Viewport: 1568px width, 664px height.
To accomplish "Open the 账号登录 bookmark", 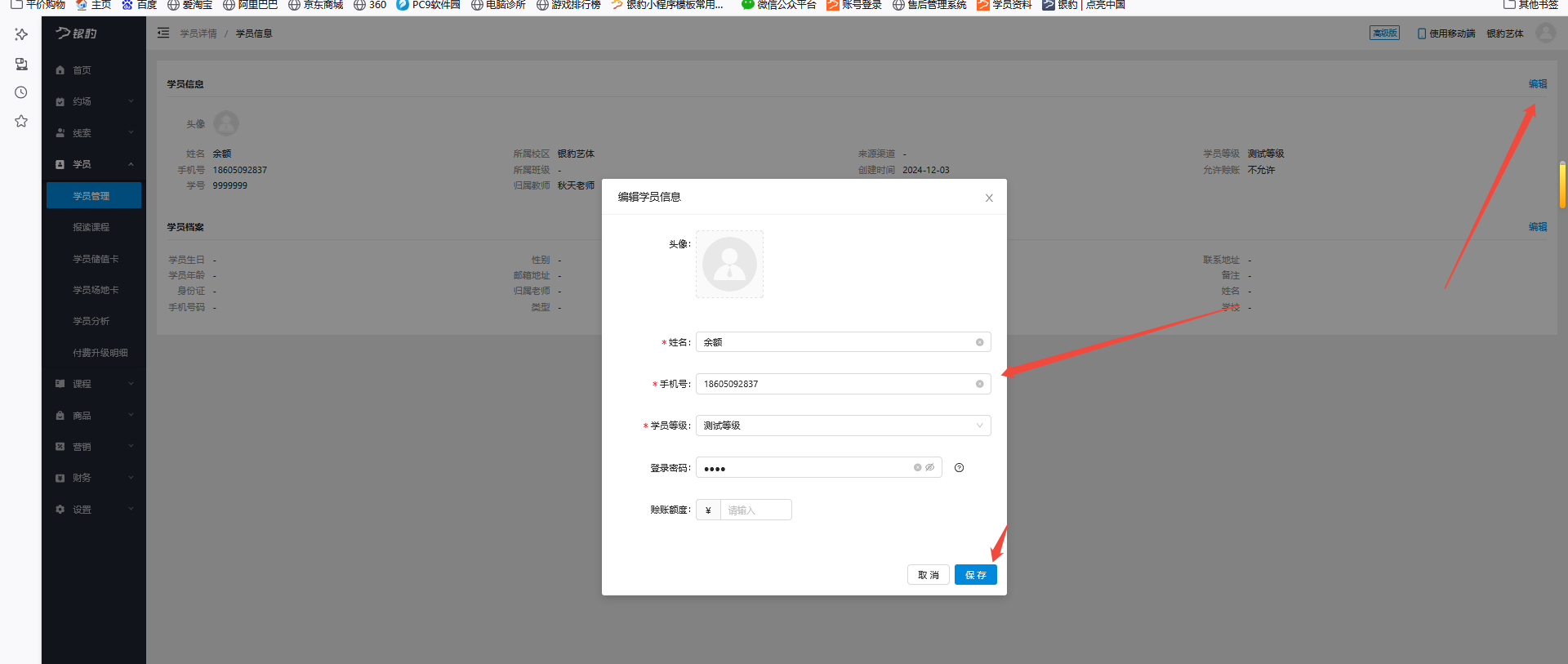I will tap(854, 5).
